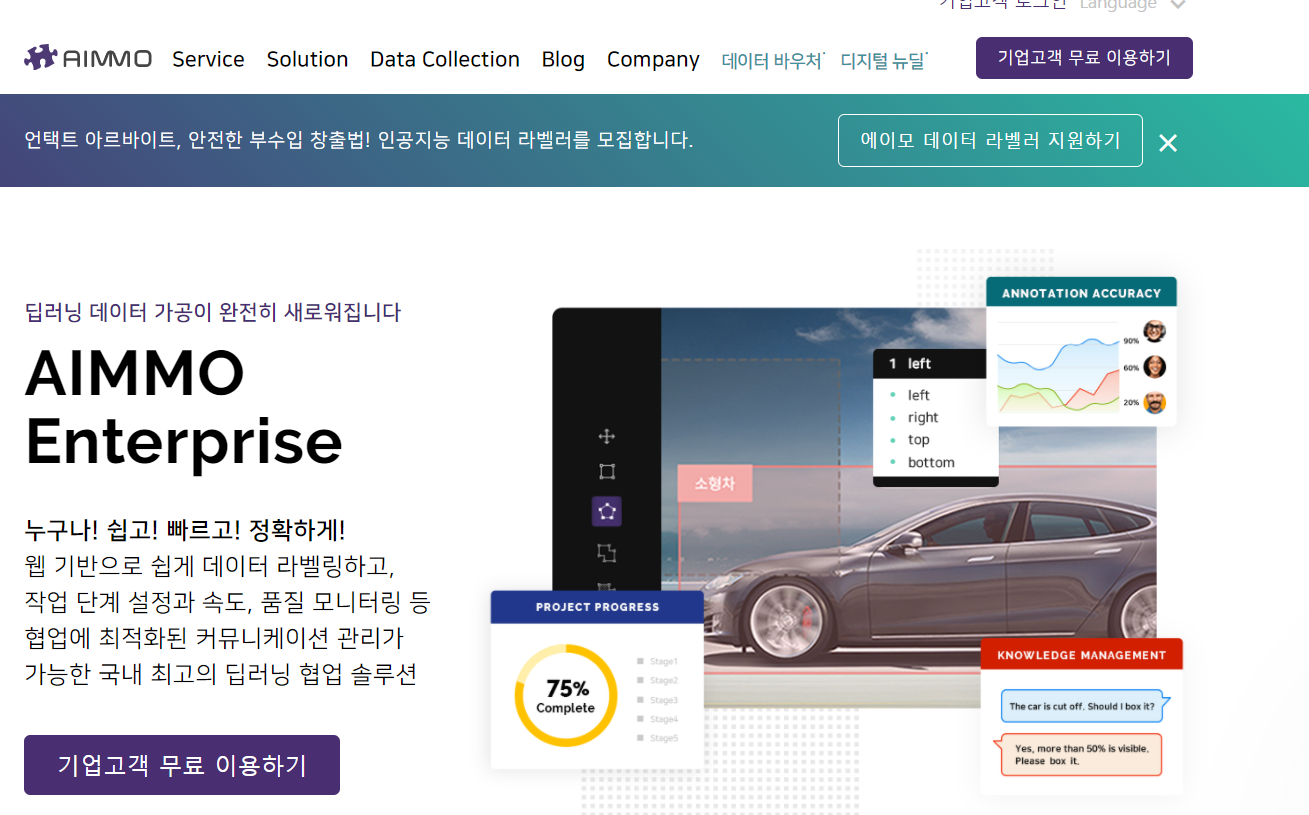Click the 딥러닝 데이터 가공이 subtitle text
1309x815 pixels.
coord(213,312)
